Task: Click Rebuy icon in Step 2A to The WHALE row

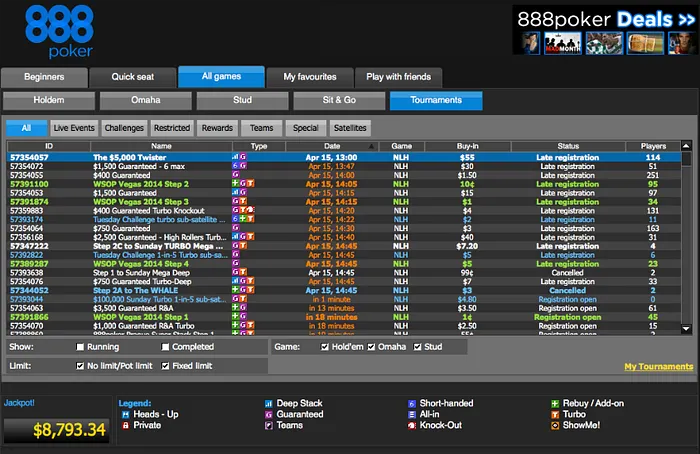Action: point(235,290)
